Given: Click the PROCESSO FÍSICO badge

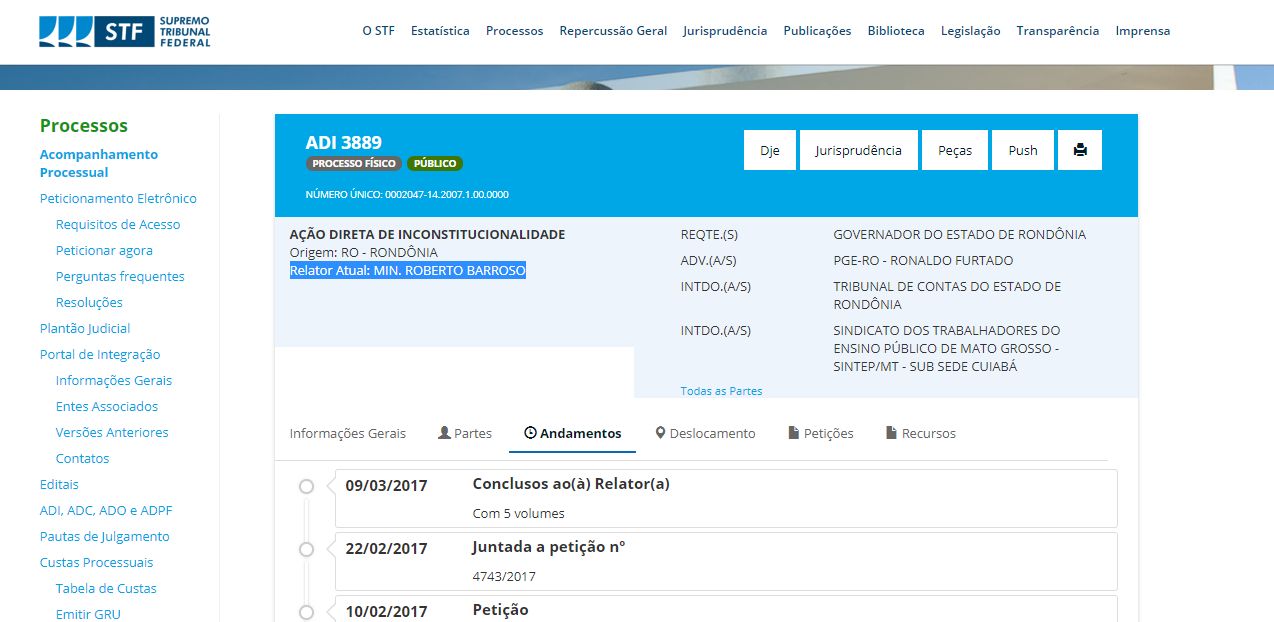Looking at the screenshot, I should click(x=354, y=163).
